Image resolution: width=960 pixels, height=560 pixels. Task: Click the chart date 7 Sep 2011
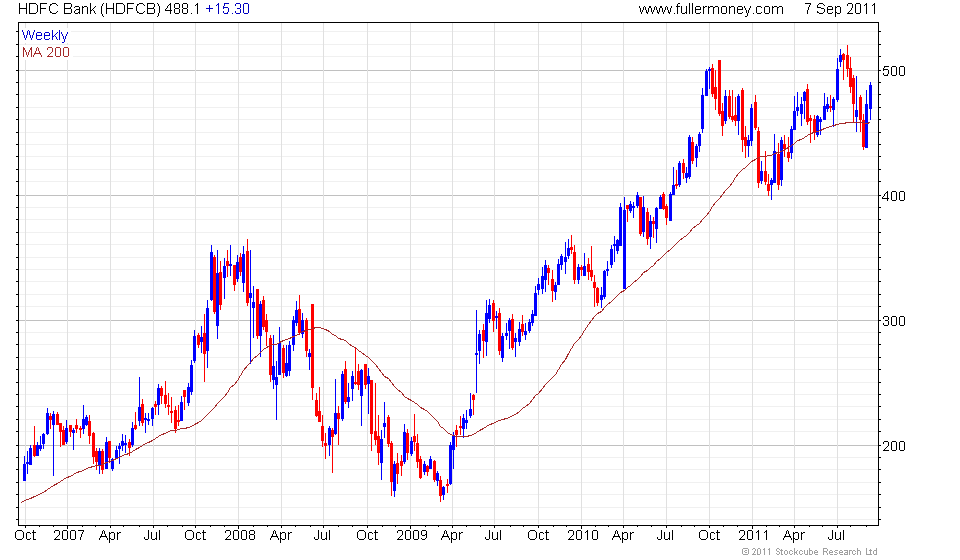point(840,9)
